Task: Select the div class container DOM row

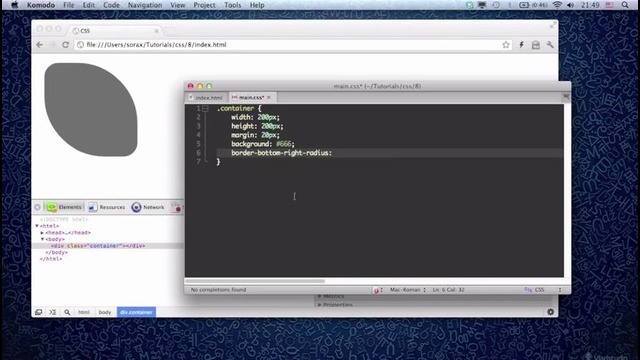Action: tap(108, 246)
